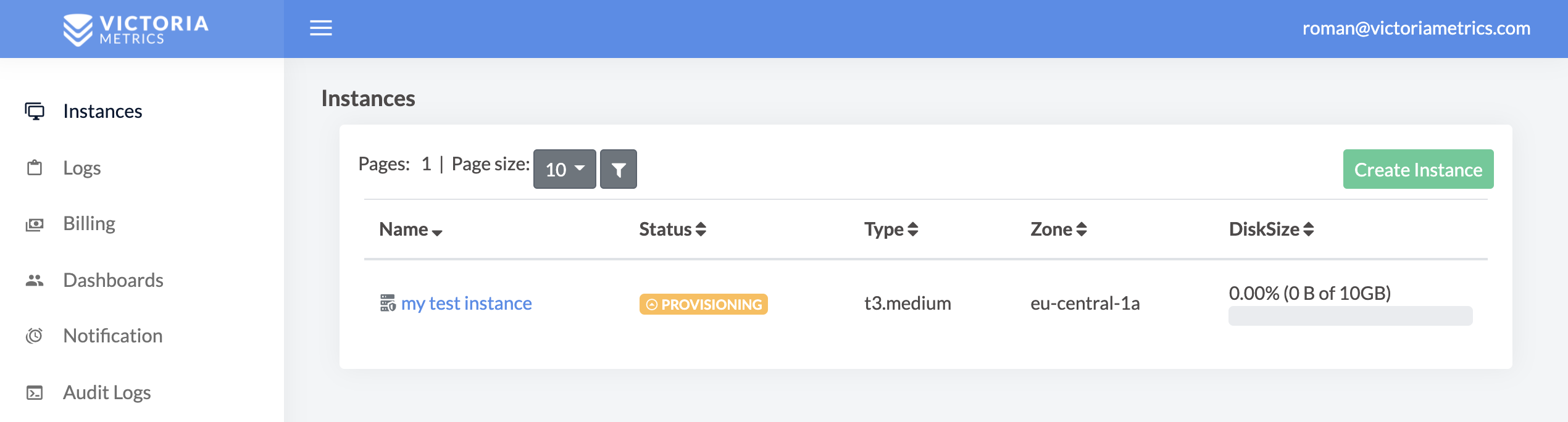The width and height of the screenshot is (1568, 422).
Task: Sort the table by DiskSize
Action: [1271, 230]
